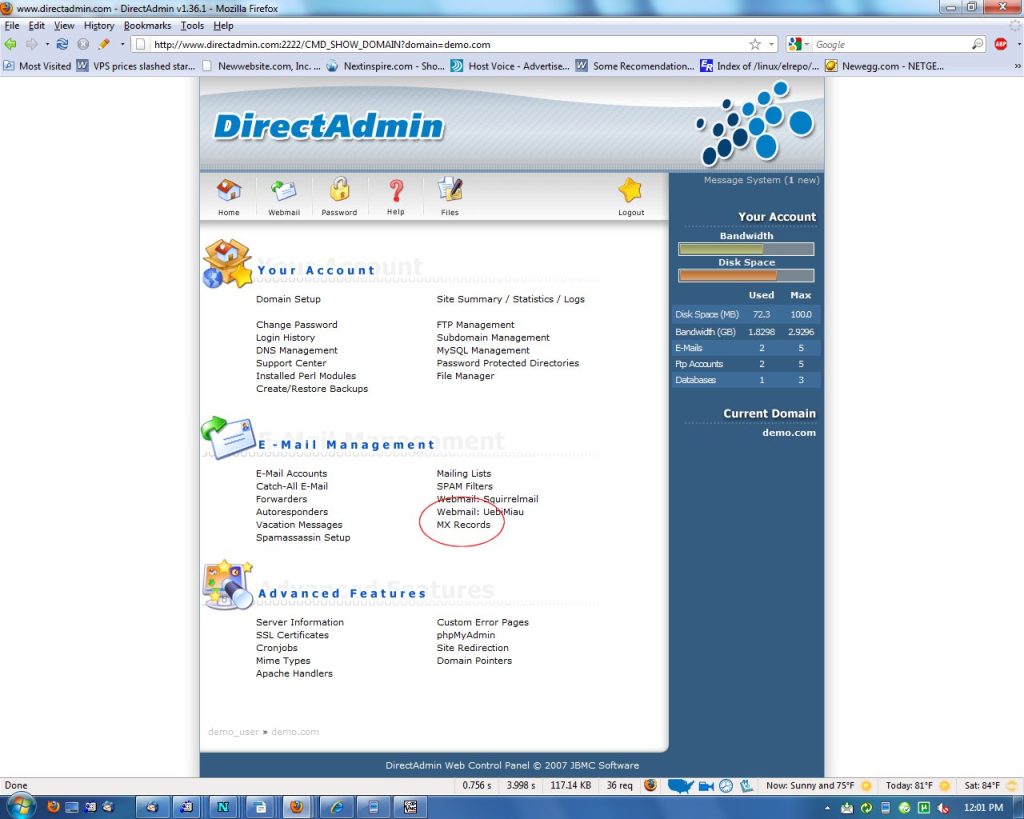This screenshot has width=1024, height=819.
Task: Click the Google search box
Action: tap(891, 44)
